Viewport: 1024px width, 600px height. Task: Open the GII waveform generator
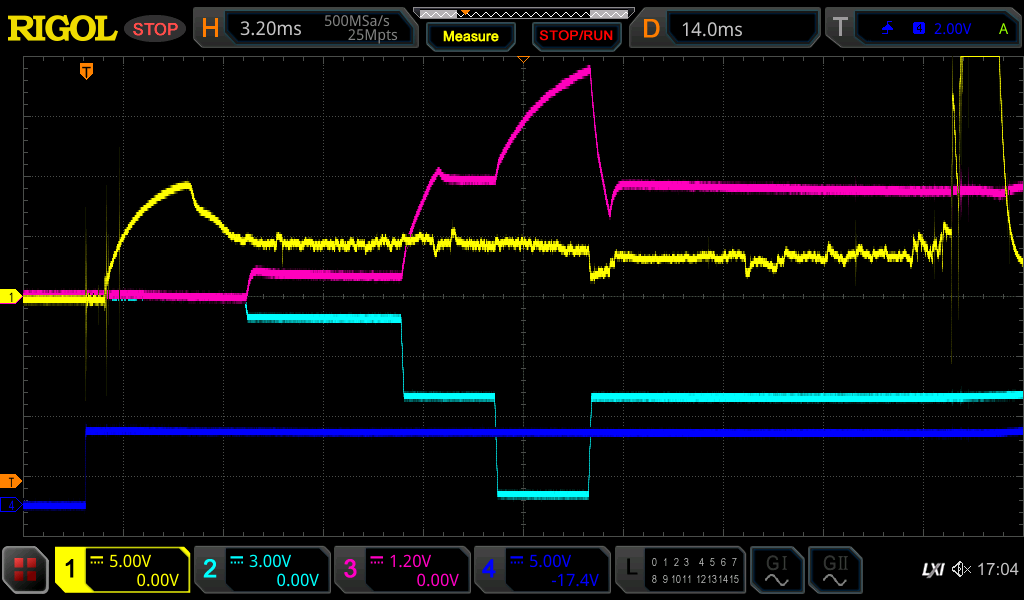834,571
